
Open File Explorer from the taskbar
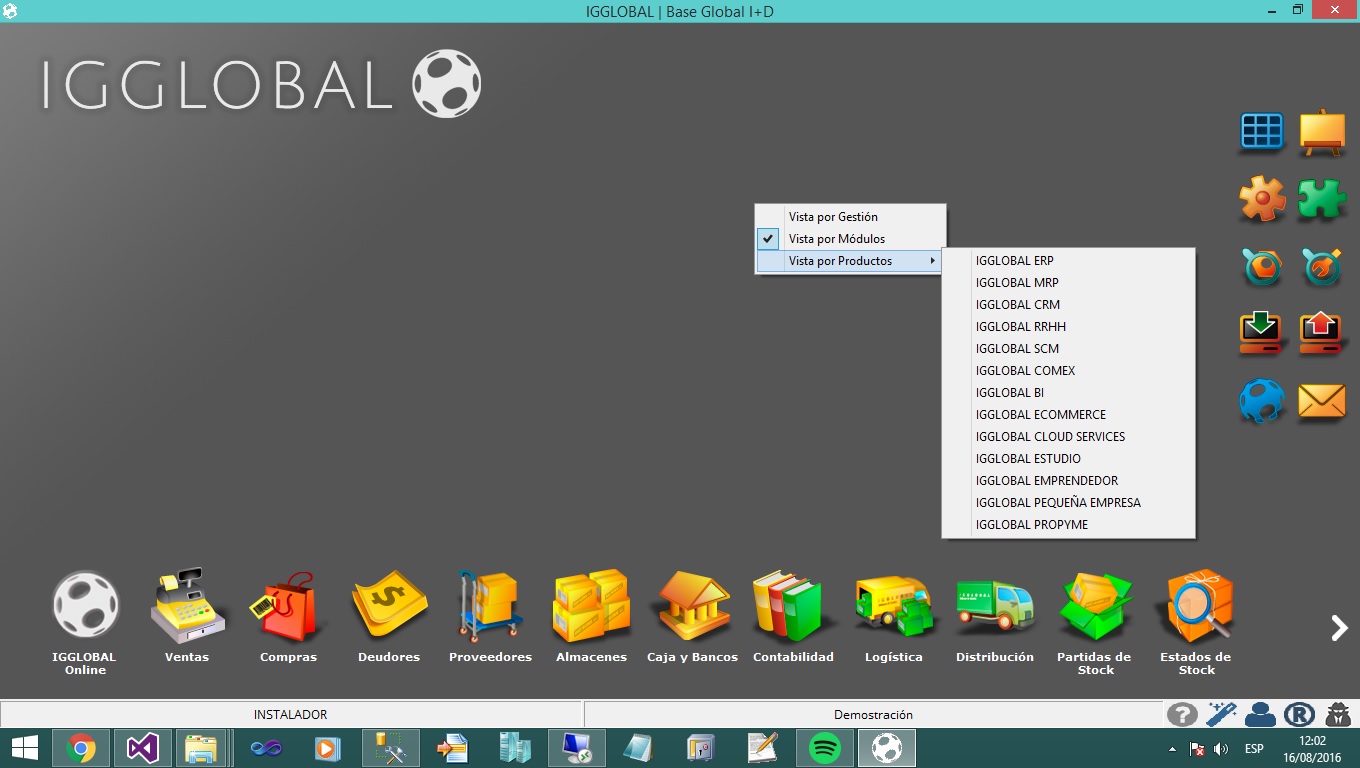click(x=201, y=748)
